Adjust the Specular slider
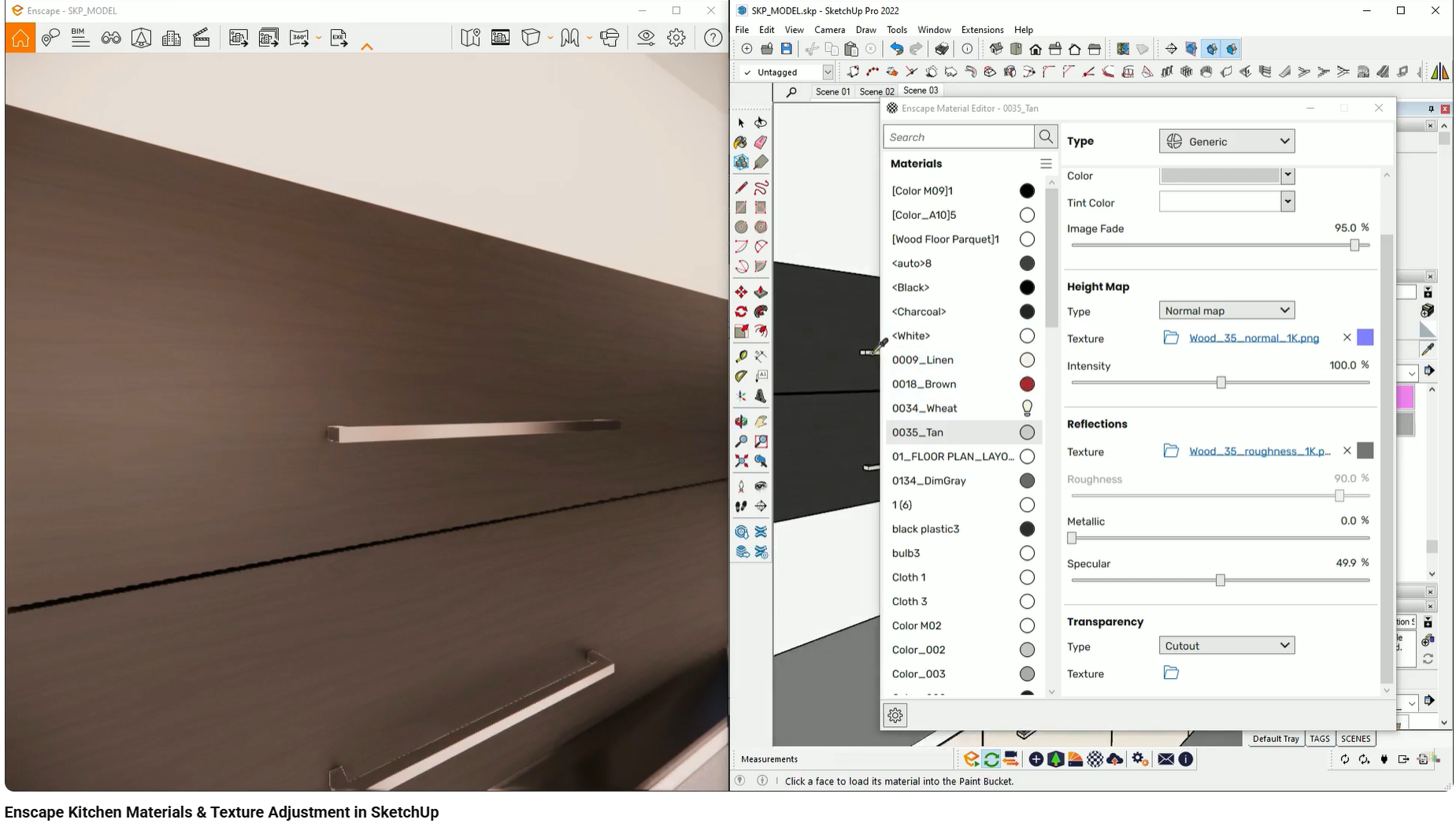The image size is (1456, 827). click(1221, 580)
